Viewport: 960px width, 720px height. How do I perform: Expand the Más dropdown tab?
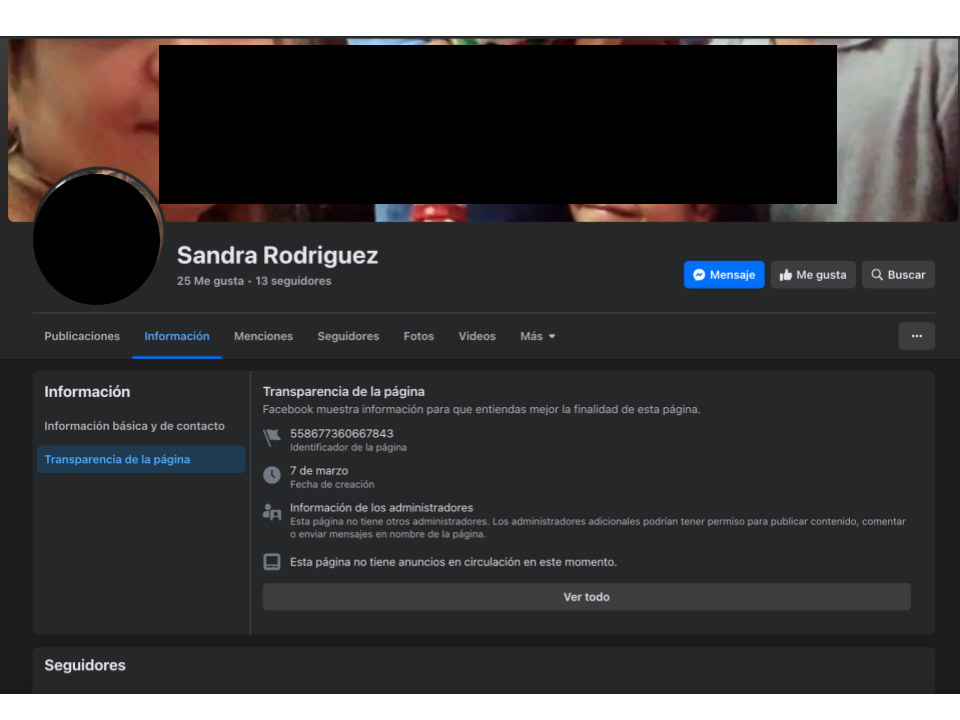pos(538,336)
